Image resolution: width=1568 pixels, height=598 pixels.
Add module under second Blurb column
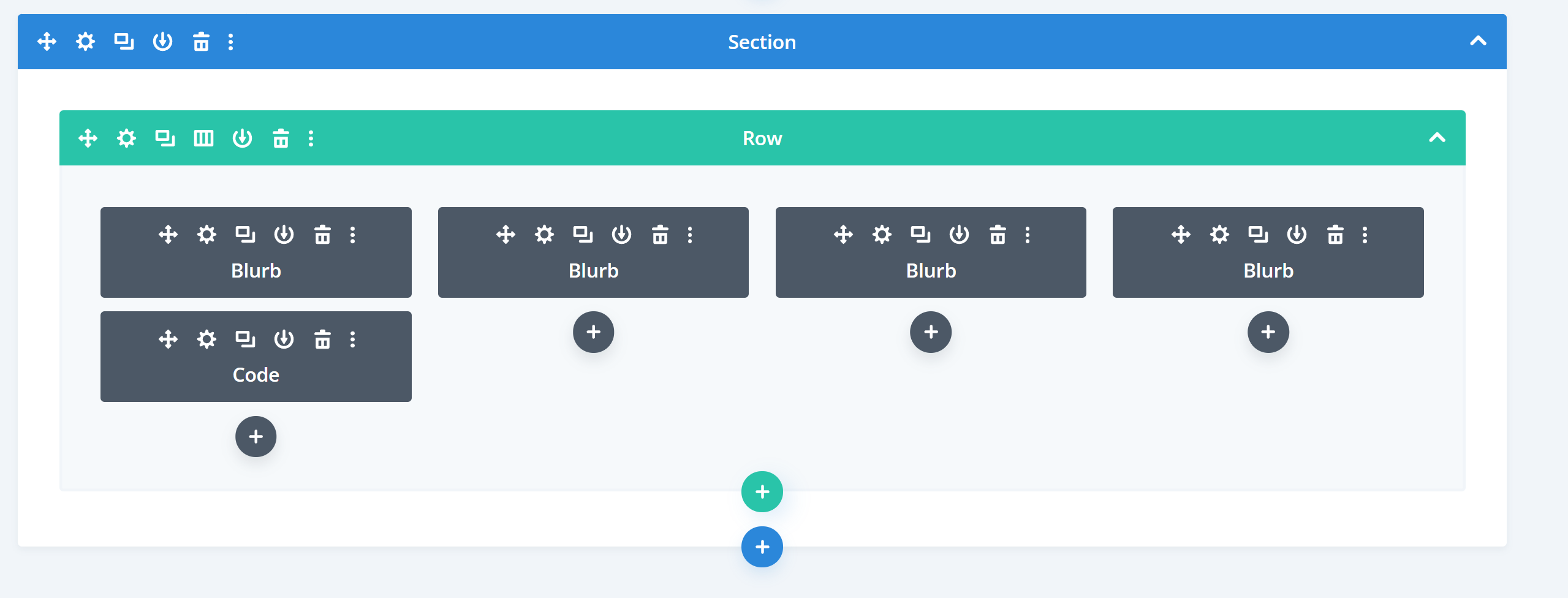pyautogui.click(x=593, y=332)
